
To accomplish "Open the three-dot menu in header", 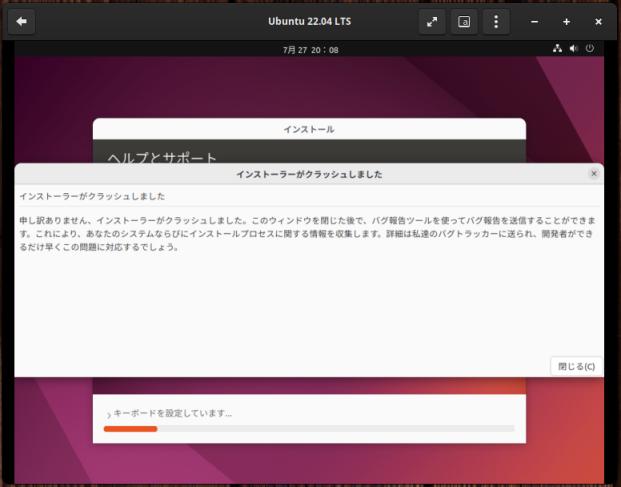I will 496,22.
